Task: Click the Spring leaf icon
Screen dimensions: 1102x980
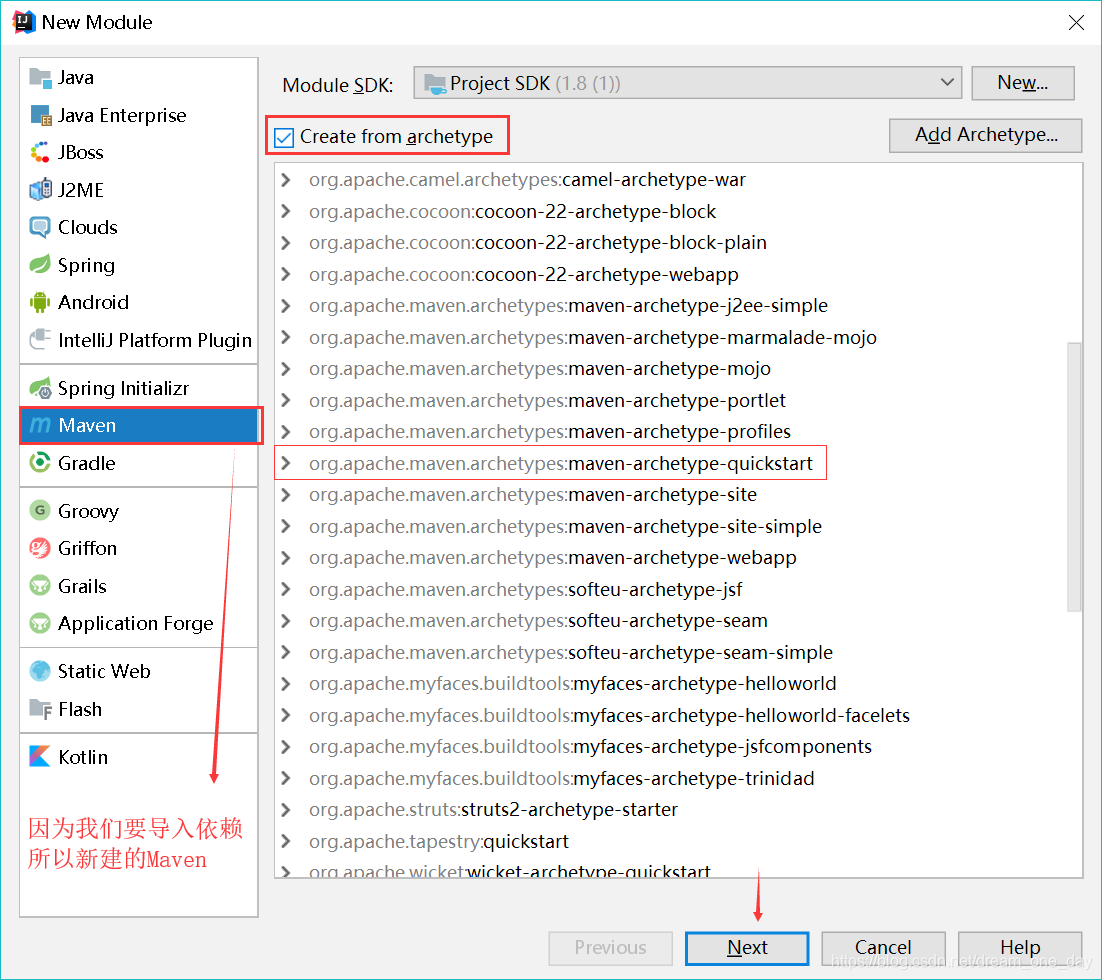Action: 40,265
